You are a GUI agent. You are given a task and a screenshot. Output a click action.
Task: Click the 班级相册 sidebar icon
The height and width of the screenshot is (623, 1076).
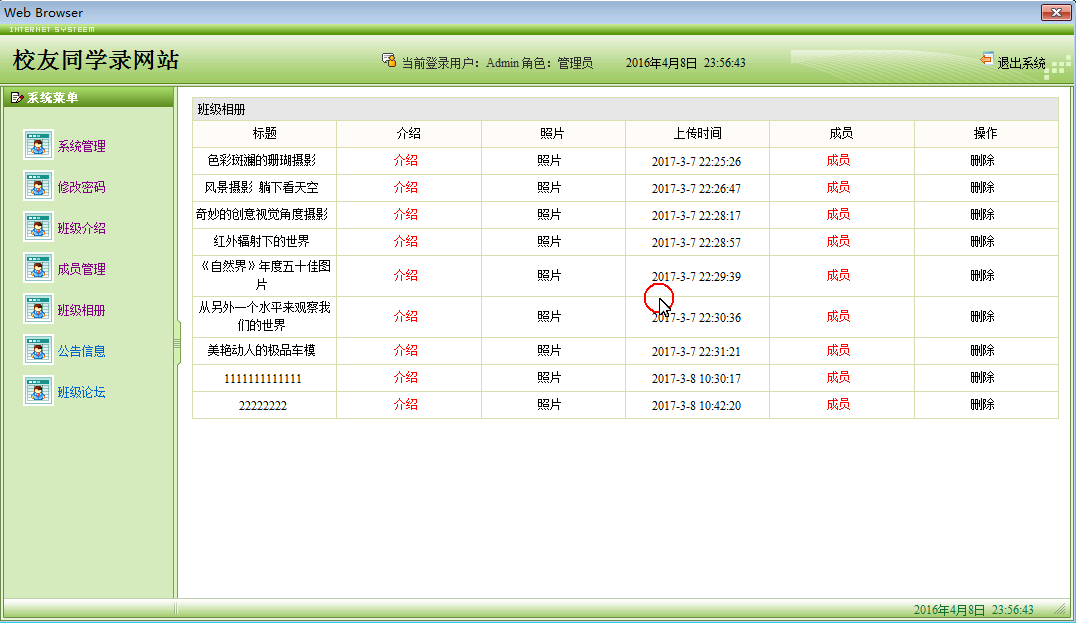click(38, 309)
